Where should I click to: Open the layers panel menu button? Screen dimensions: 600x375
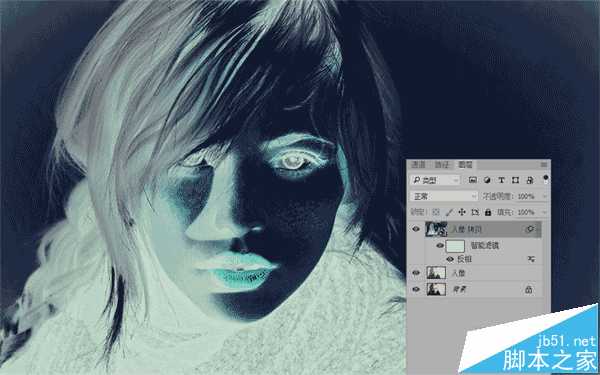pos(544,165)
